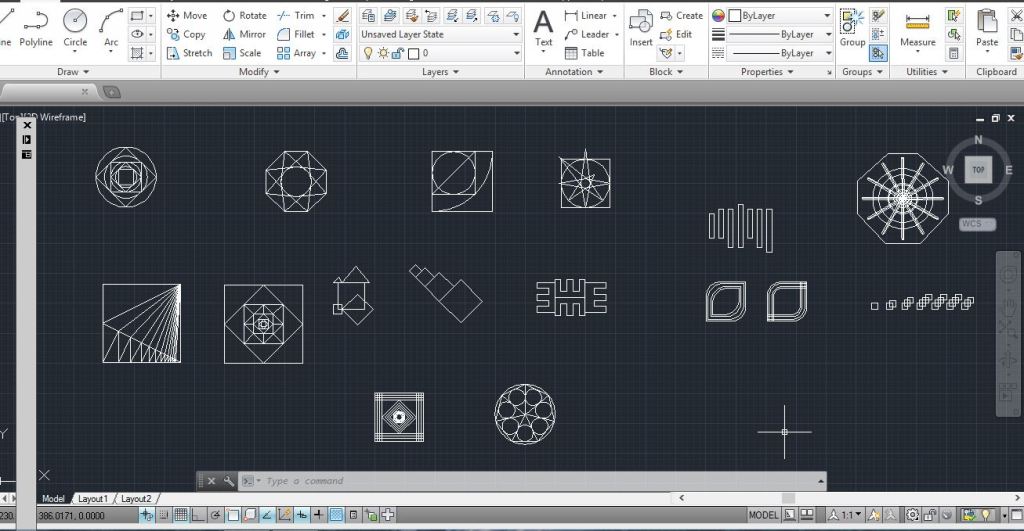Switch to the Layout1 tab
1024x531 pixels.
pyautogui.click(x=93, y=498)
